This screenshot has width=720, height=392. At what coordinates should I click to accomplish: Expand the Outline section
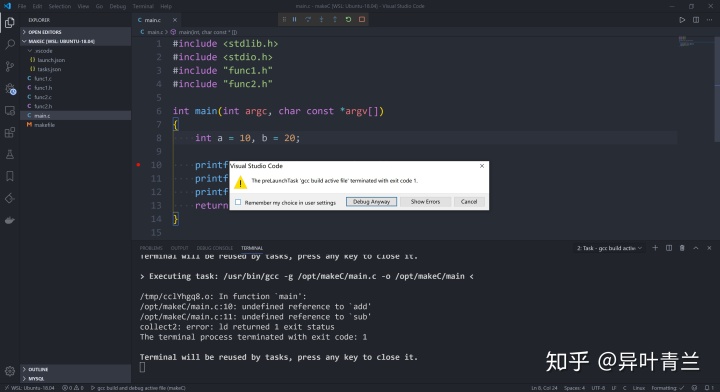tap(76, 369)
